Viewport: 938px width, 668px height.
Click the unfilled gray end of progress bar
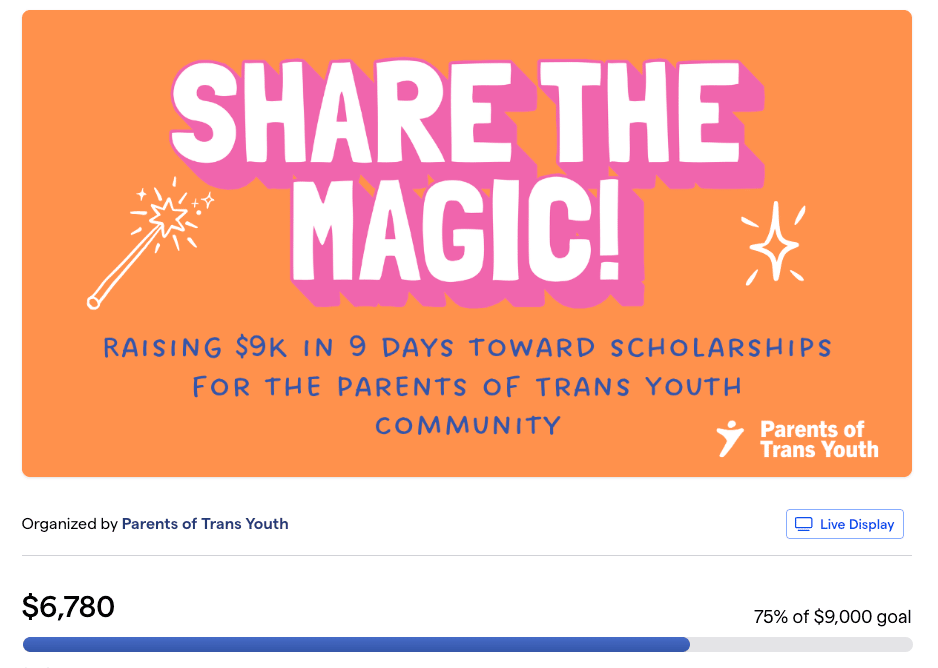[x=800, y=645]
